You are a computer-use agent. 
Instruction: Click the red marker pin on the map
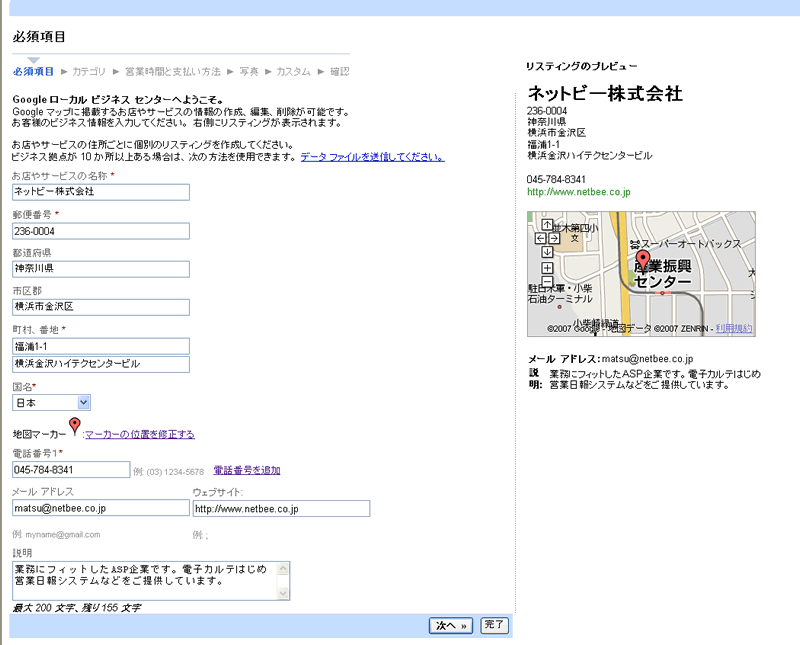coord(643,259)
